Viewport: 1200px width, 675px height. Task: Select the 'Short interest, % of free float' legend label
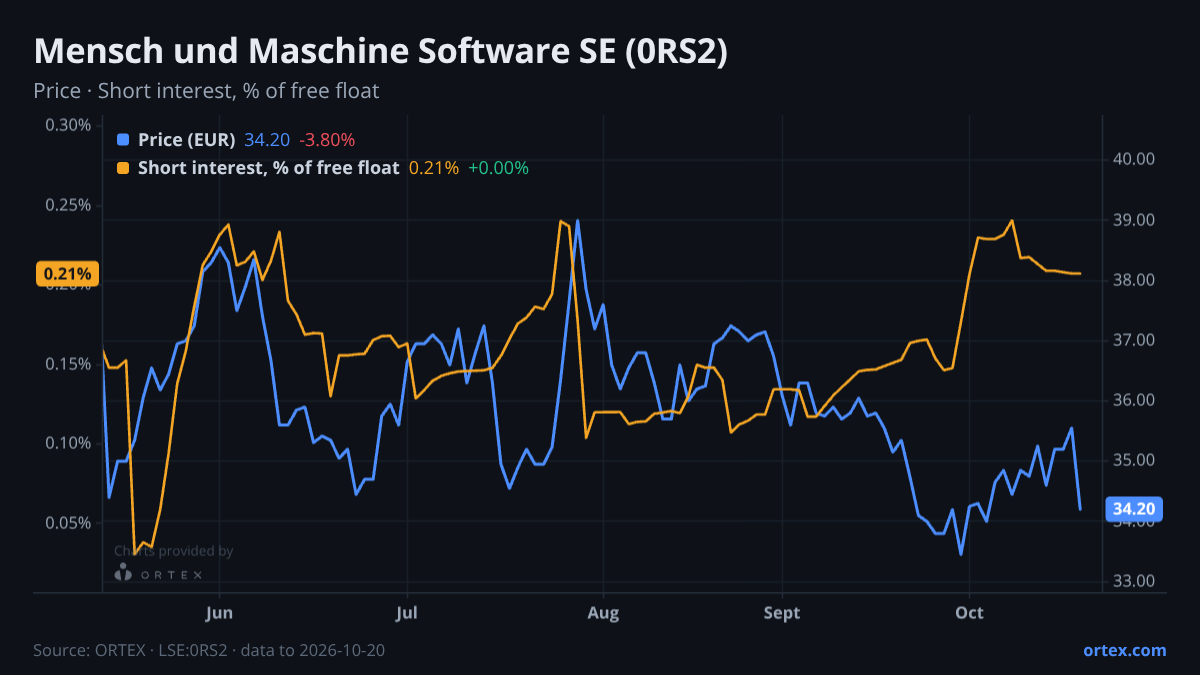pos(268,168)
